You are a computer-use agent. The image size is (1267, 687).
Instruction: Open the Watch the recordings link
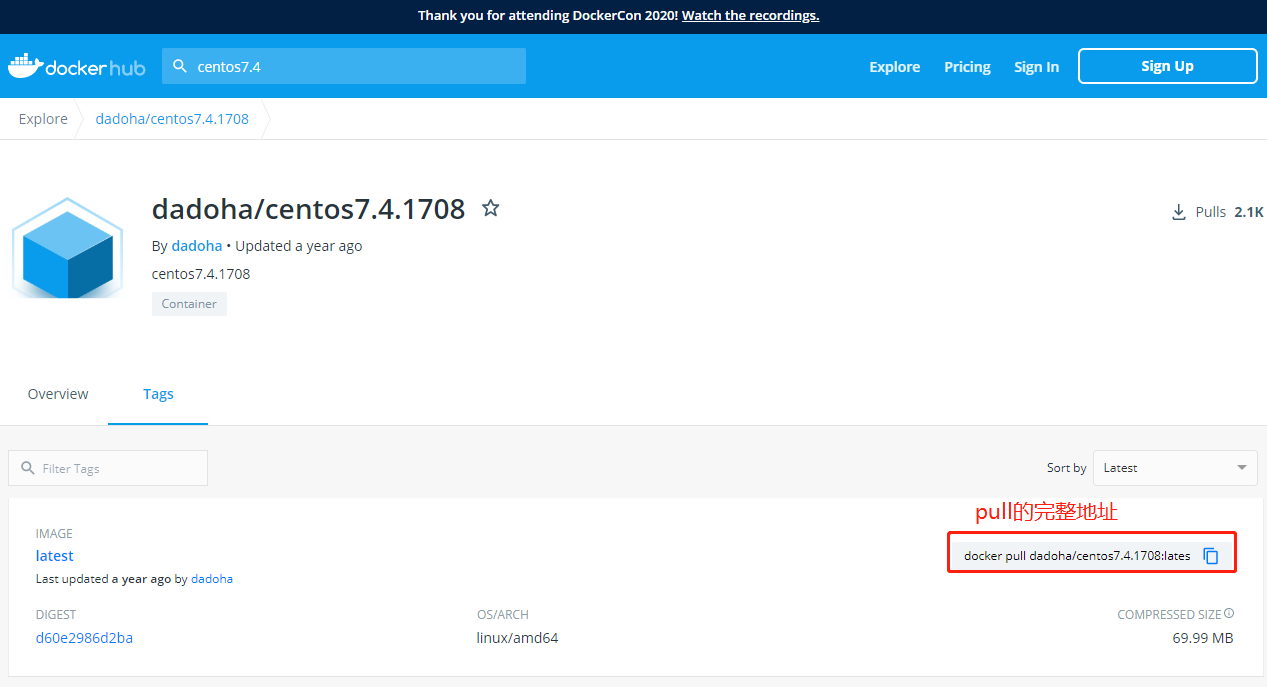[750, 15]
